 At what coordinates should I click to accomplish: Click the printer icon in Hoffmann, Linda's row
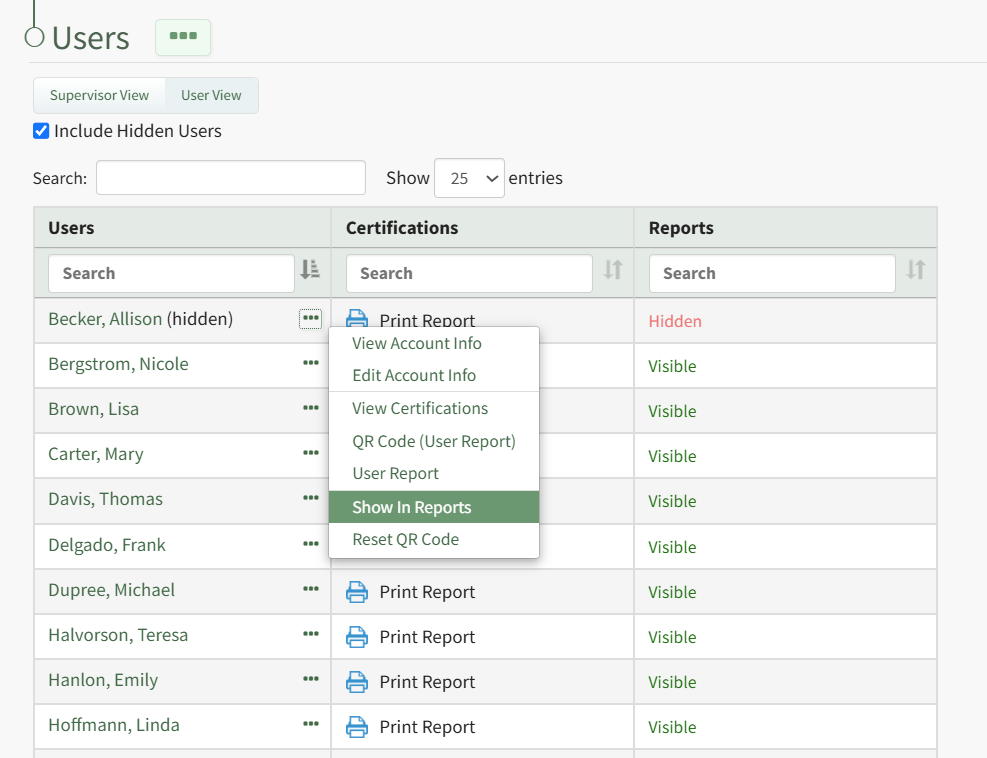click(357, 727)
